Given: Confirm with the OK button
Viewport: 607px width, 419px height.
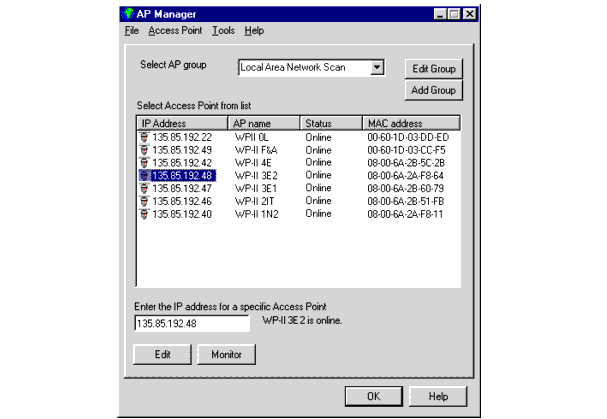Looking at the screenshot, I should (374, 396).
